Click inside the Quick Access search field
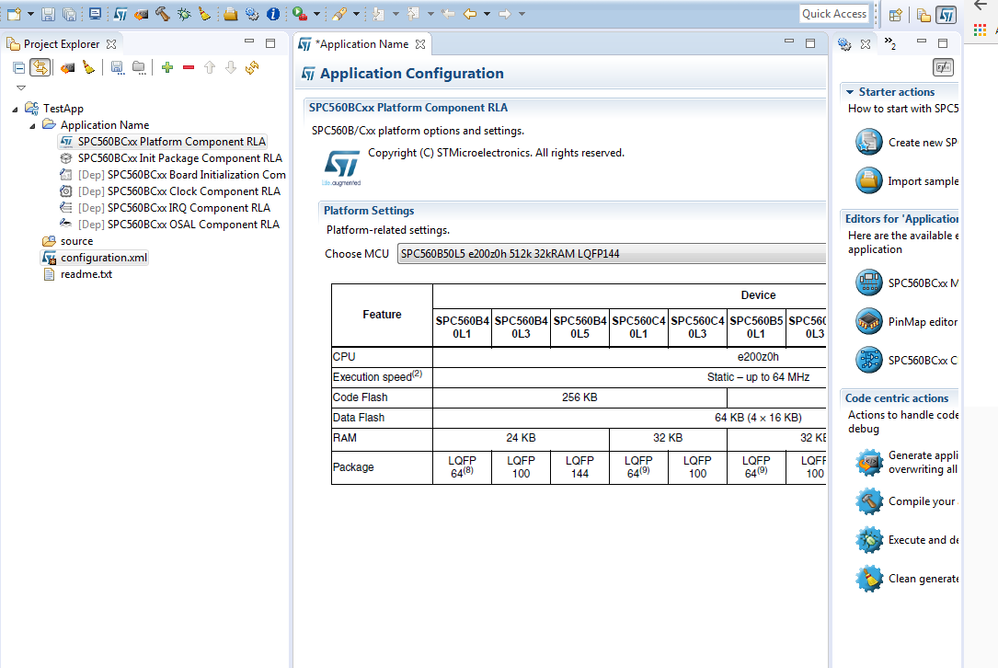The width and height of the screenshot is (998, 668). [834, 13]
